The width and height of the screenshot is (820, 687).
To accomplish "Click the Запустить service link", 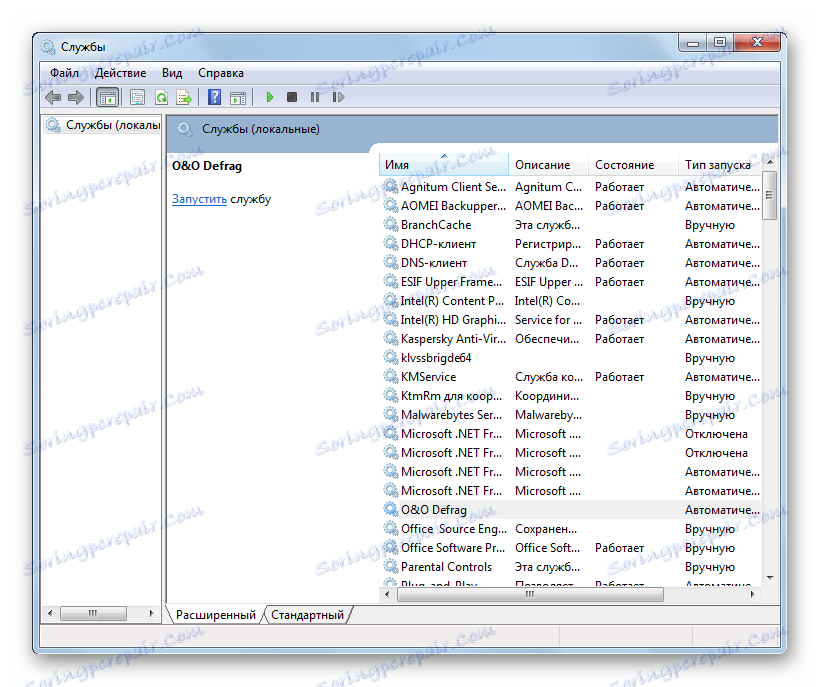I will [199, 199].
